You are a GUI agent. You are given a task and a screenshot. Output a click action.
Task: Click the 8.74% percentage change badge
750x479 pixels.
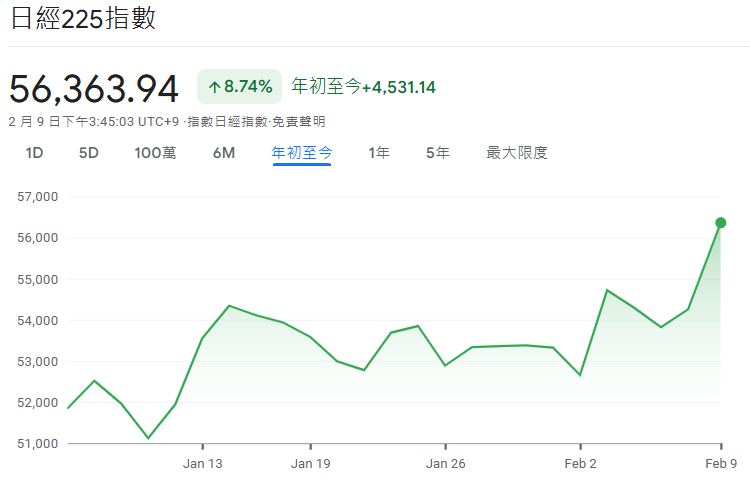(240, 87)
